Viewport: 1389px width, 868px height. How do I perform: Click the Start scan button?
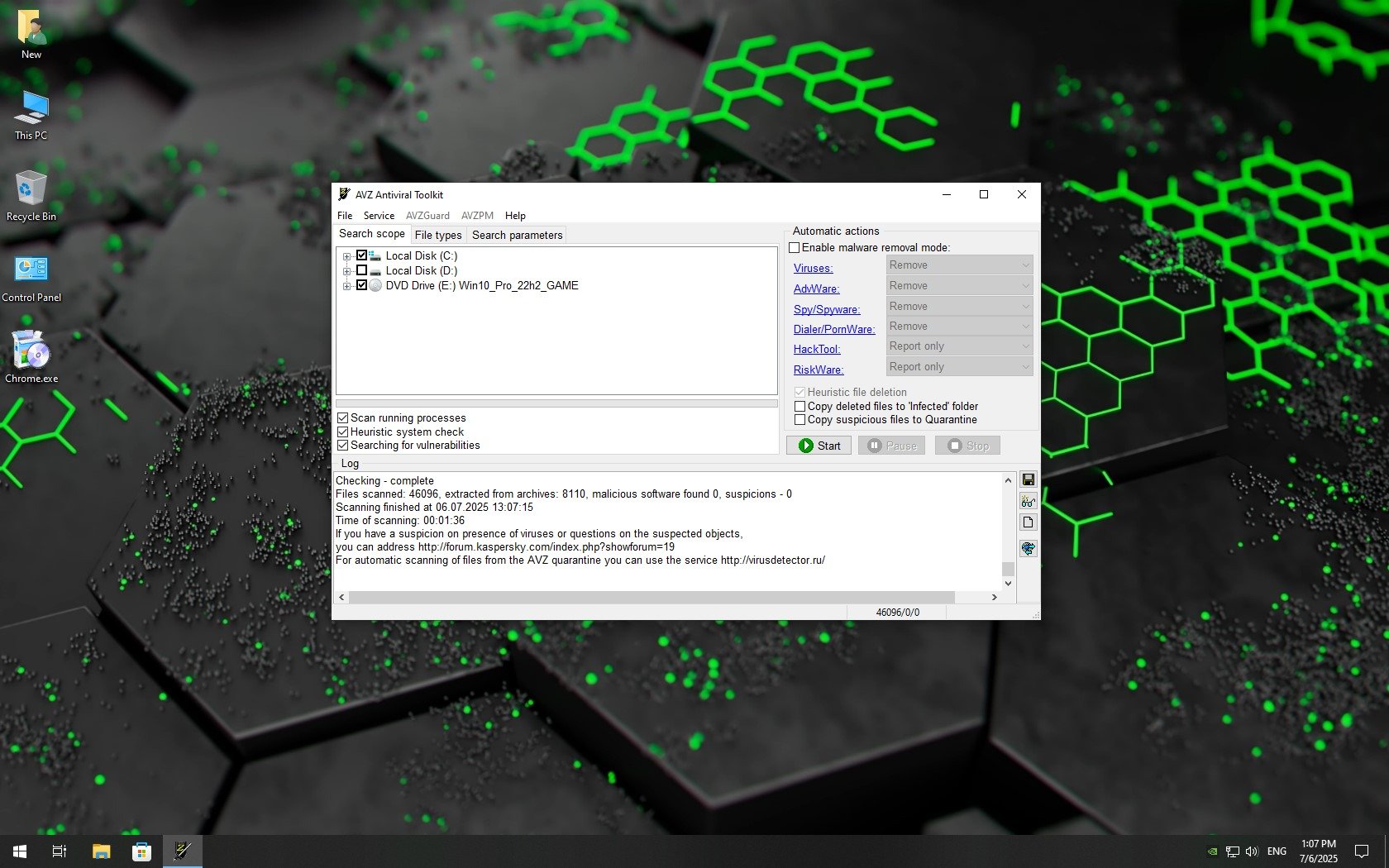[819, 446]
